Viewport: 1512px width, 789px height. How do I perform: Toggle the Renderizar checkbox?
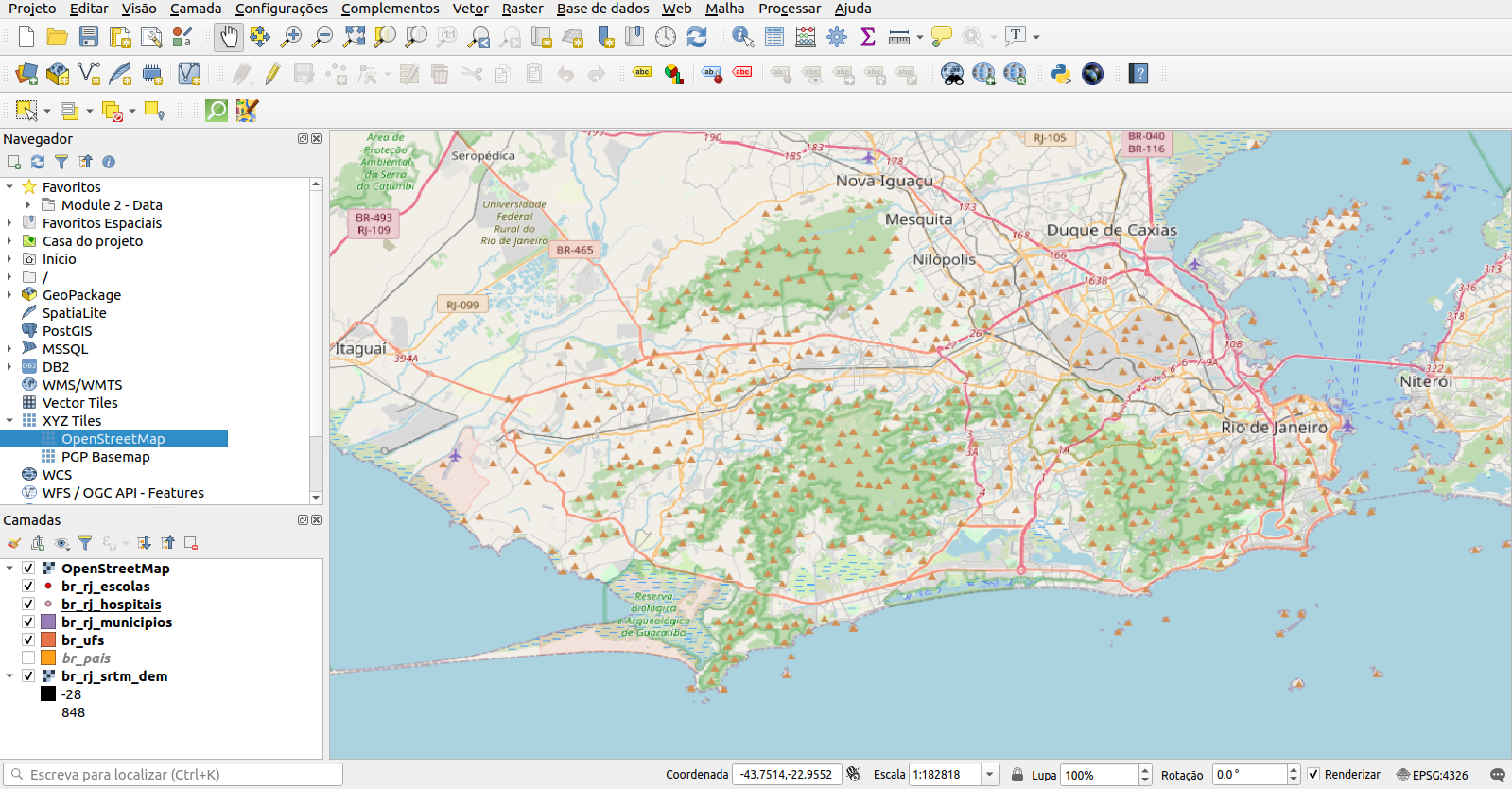click(1313, 775)
